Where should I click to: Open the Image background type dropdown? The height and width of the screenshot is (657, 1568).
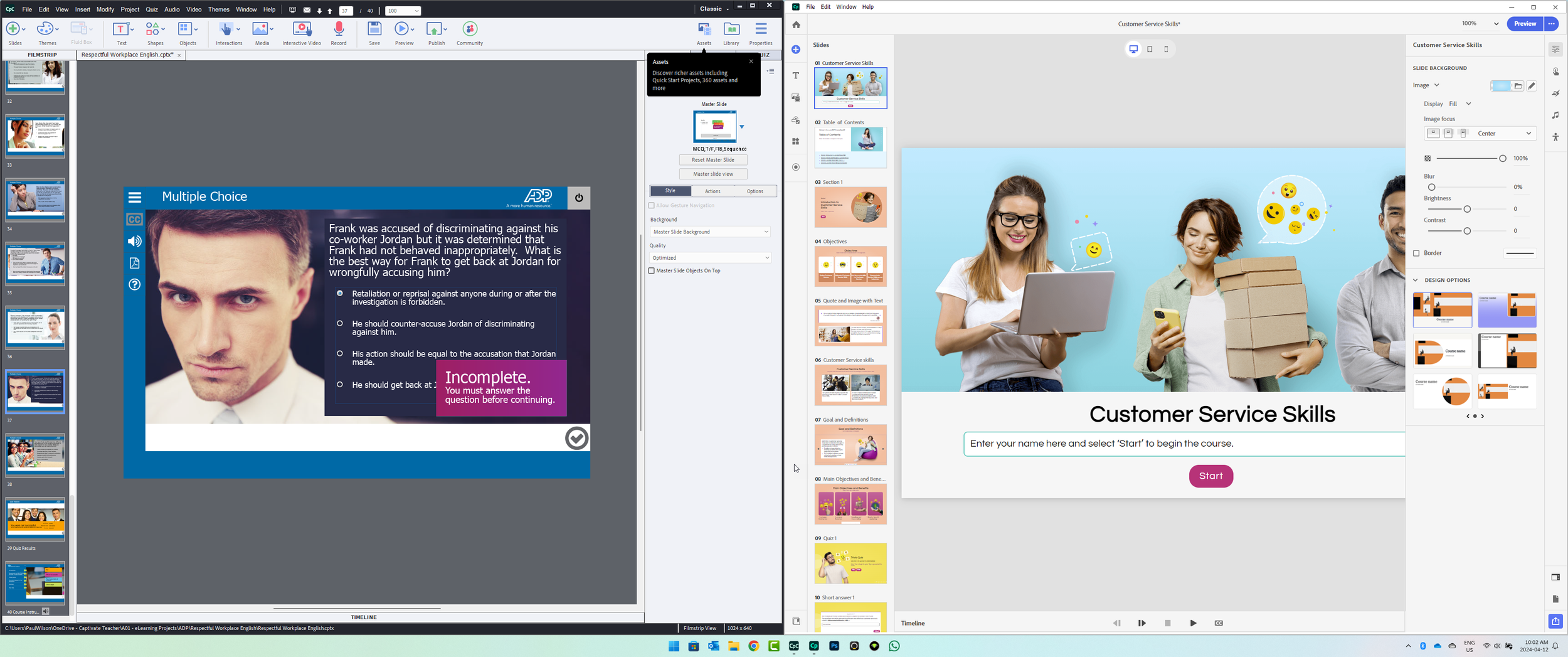click(x=1426, y=85)
